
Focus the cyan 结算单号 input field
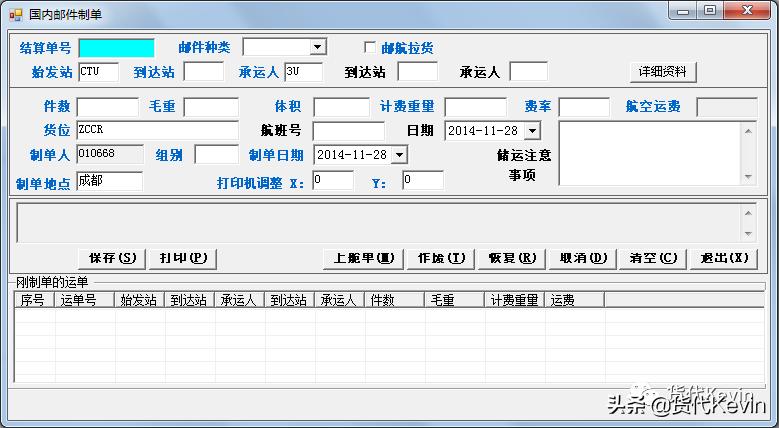tap(117, 48)
